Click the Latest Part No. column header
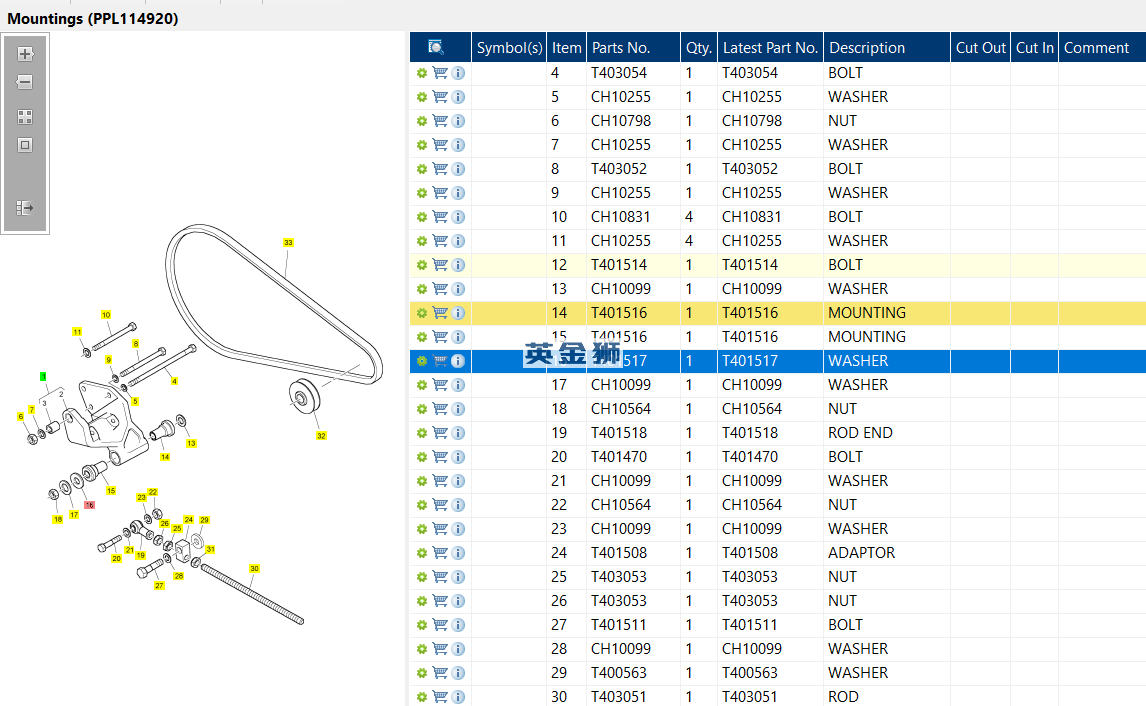The width and height of the screenshot is (1146, 706). tap(770, 48)
